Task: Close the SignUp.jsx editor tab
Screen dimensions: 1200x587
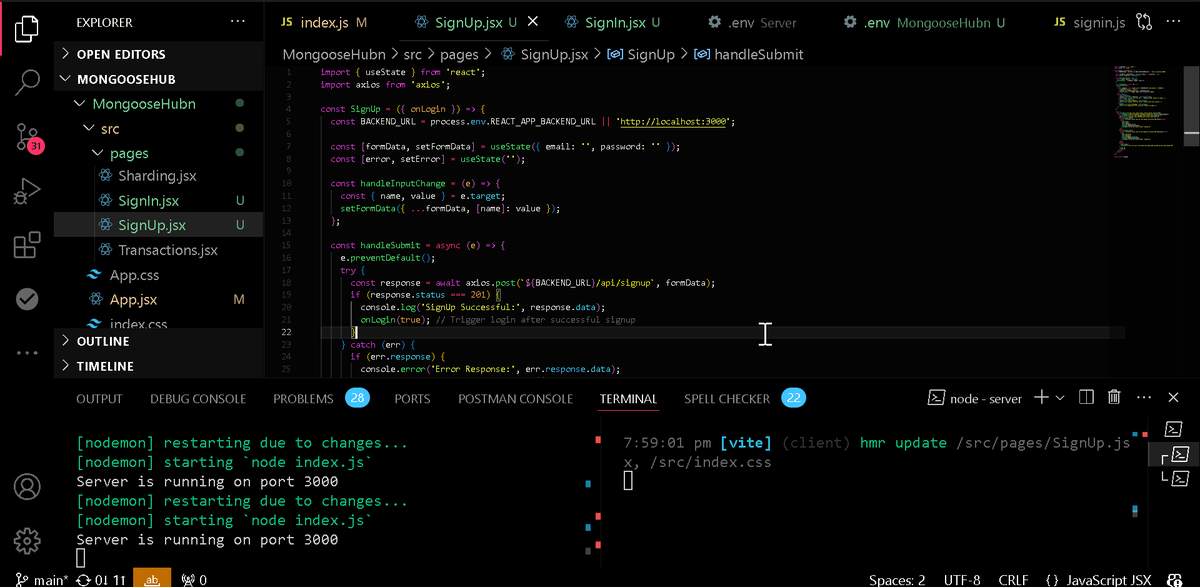Action: [534, 22]
